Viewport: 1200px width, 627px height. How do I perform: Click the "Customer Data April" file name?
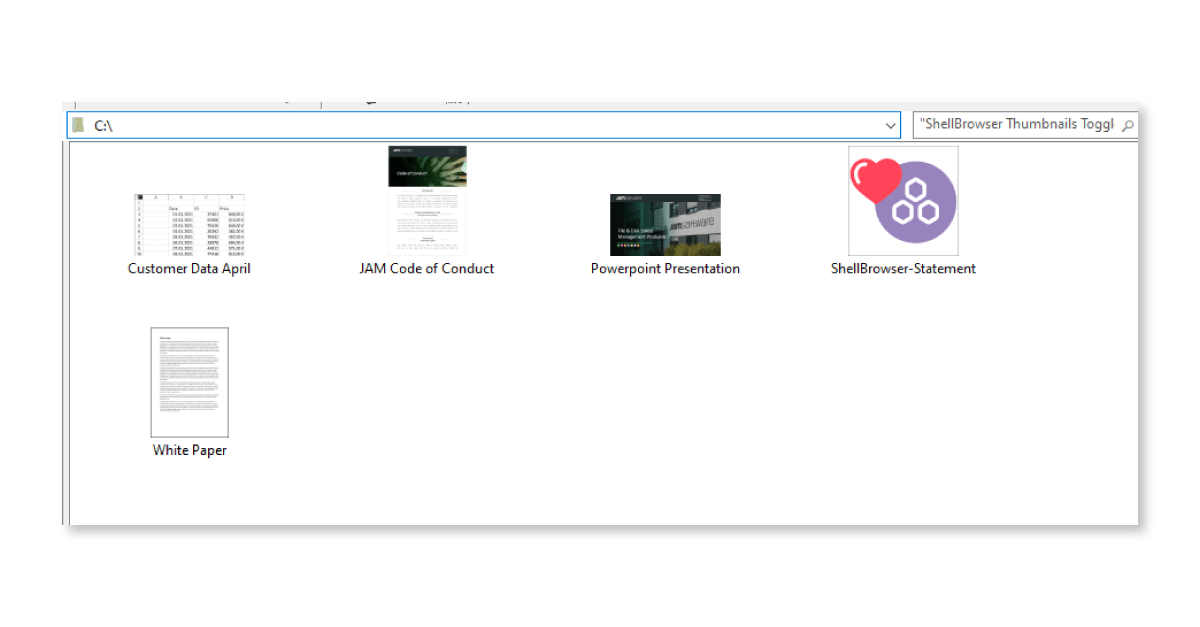coord(189,269)
